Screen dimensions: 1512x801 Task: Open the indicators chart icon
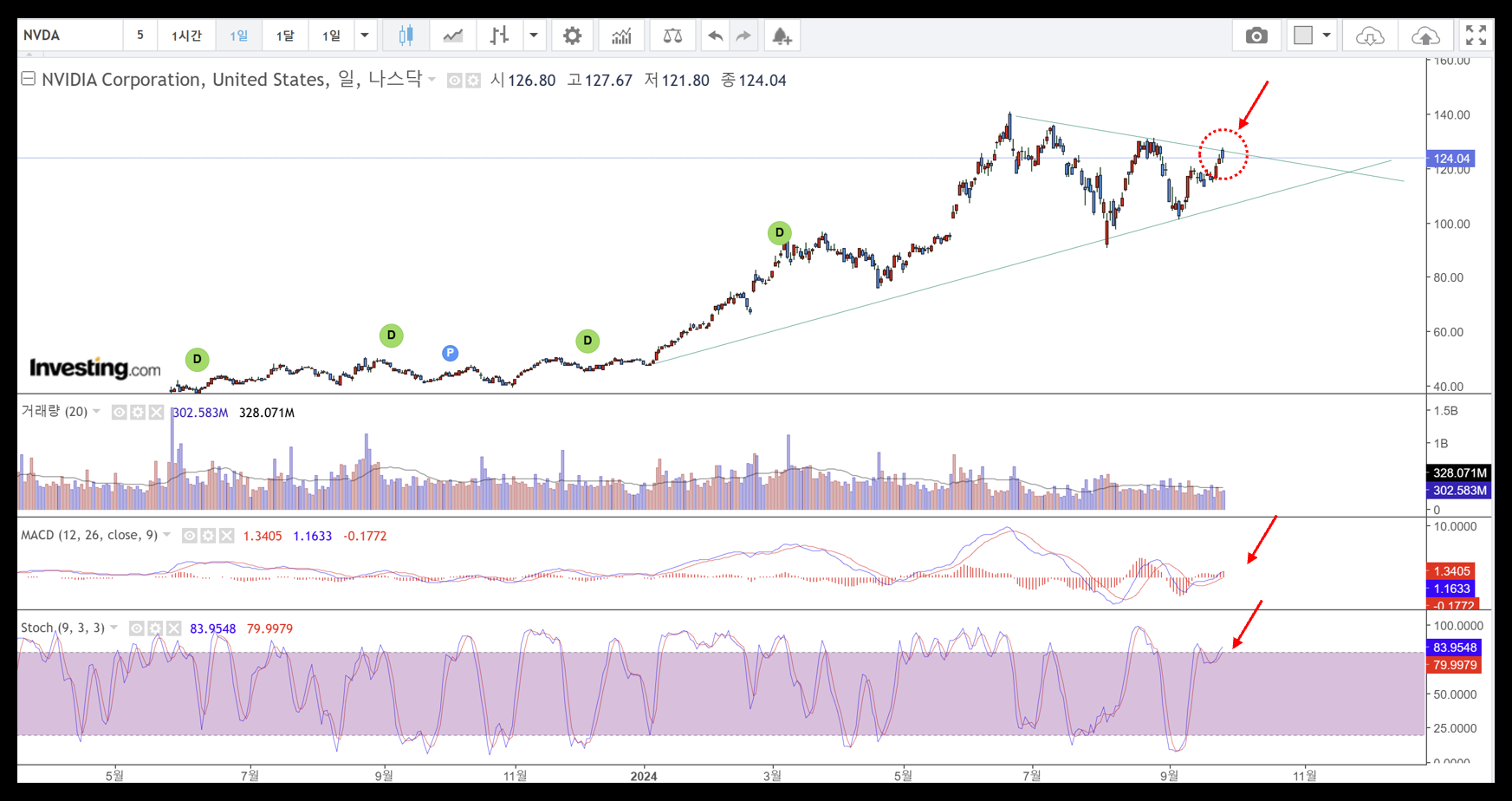(x=621, y=36)
